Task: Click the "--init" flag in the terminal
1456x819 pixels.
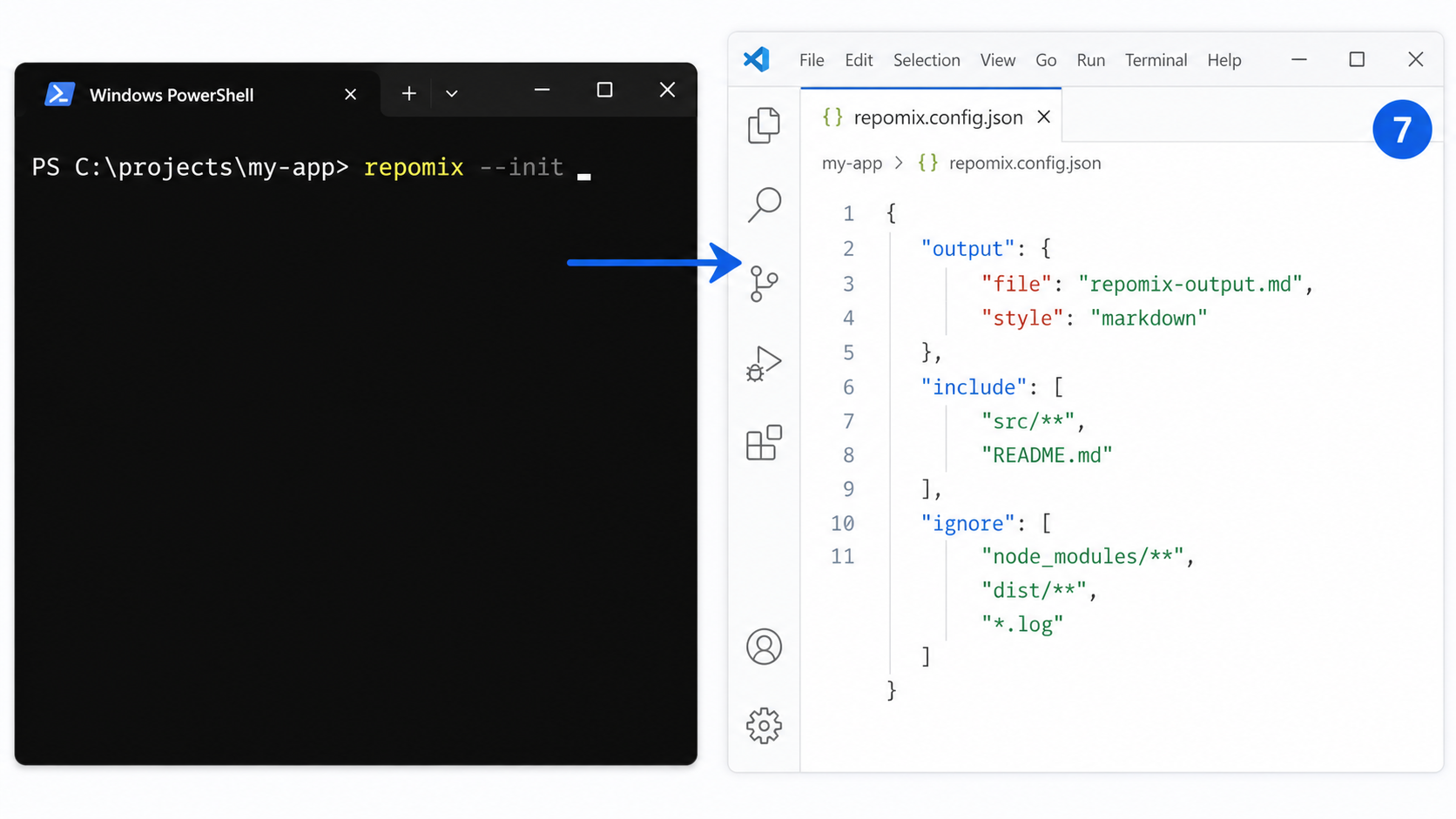Action: pyautogui.click(x=522, y=167)
